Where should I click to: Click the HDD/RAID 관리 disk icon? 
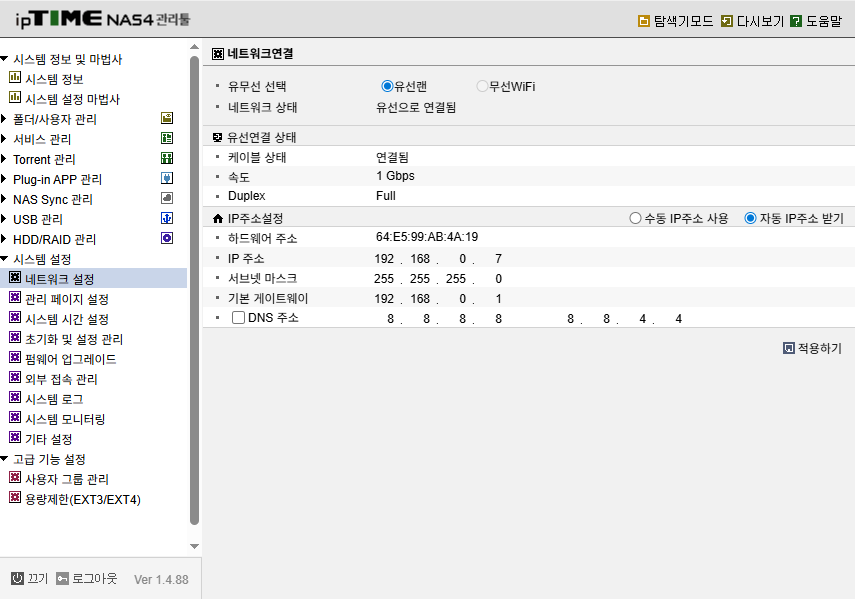167,238
